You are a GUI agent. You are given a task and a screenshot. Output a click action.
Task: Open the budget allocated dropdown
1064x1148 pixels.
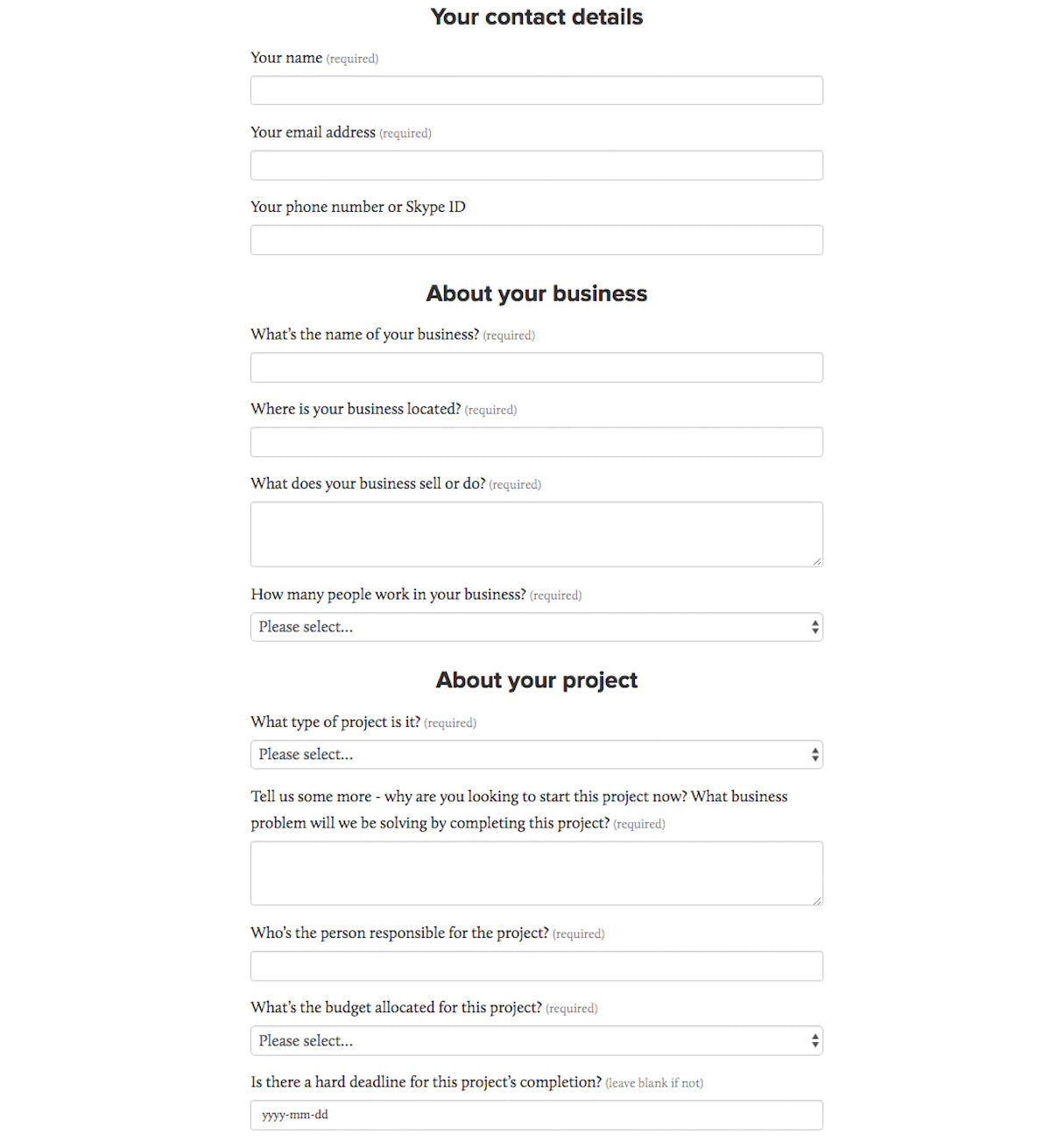point(536,1041)
